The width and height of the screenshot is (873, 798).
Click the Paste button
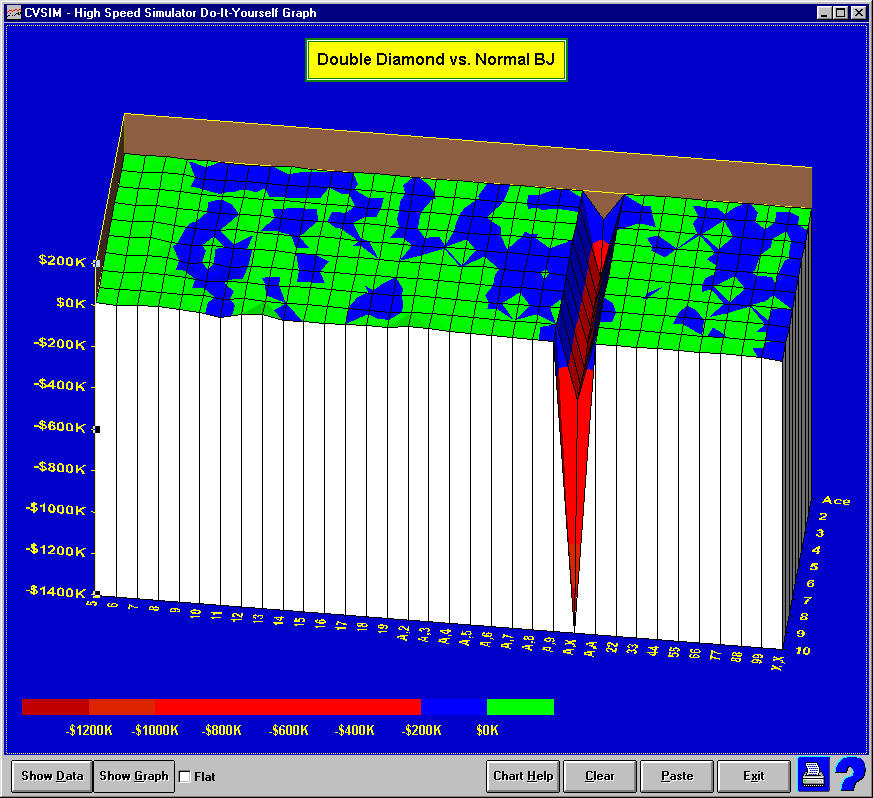[x=677, y=776]
